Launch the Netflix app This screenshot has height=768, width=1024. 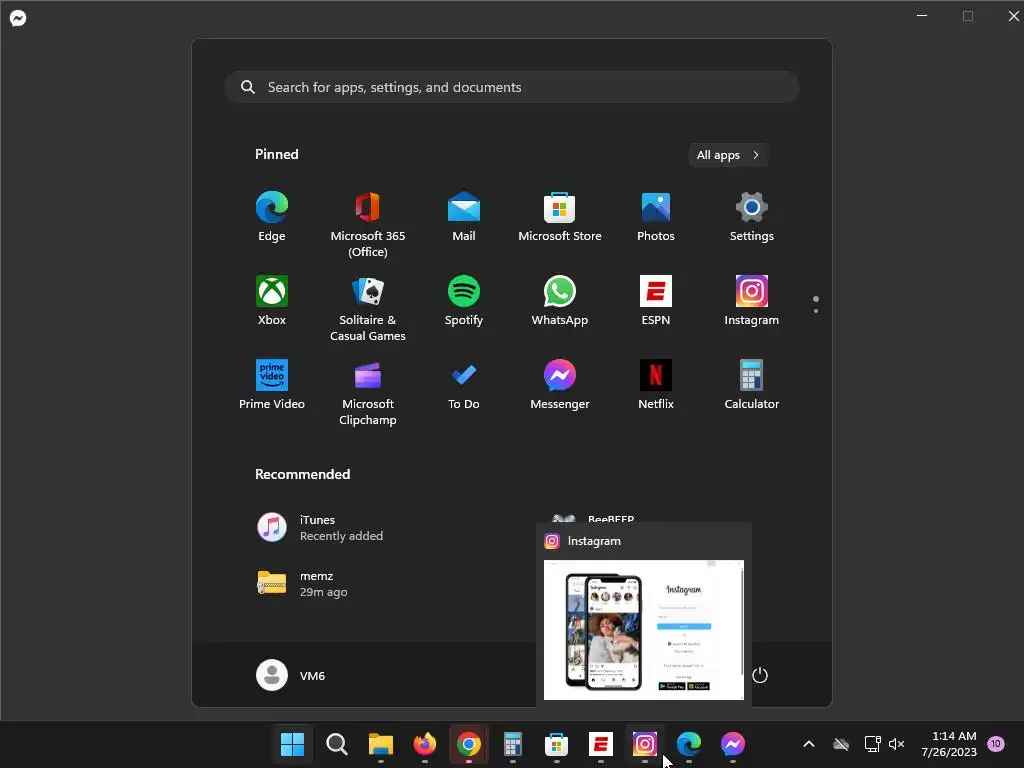coord(656,385)
